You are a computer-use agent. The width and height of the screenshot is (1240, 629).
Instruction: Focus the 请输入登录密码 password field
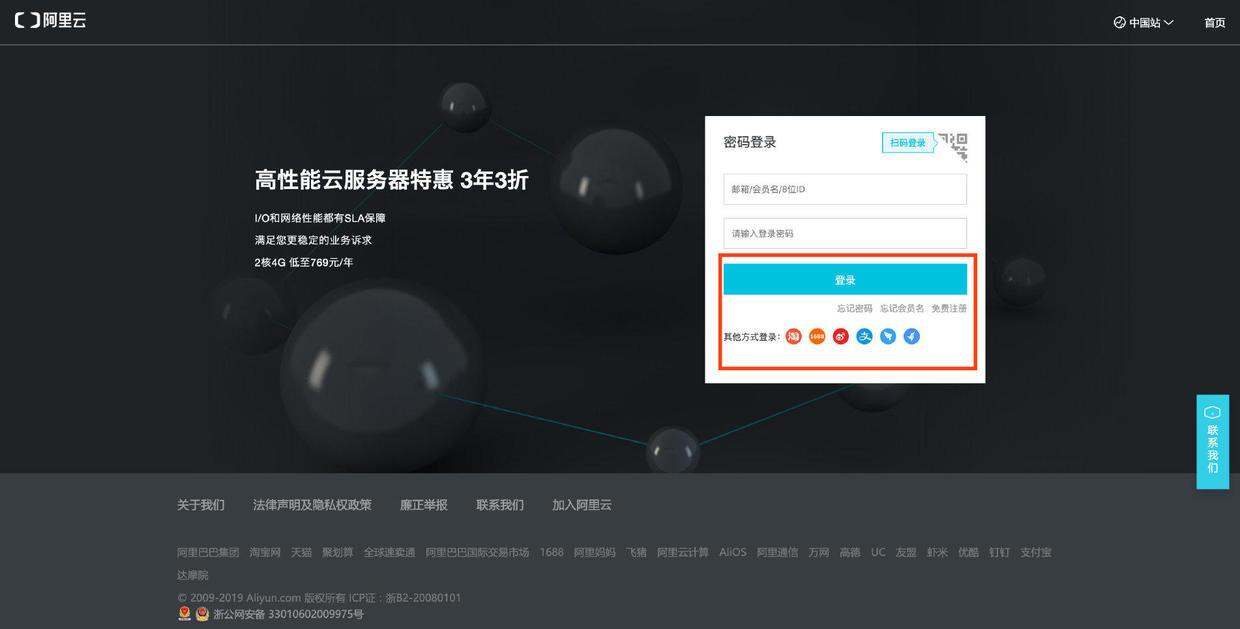[845, 233]
